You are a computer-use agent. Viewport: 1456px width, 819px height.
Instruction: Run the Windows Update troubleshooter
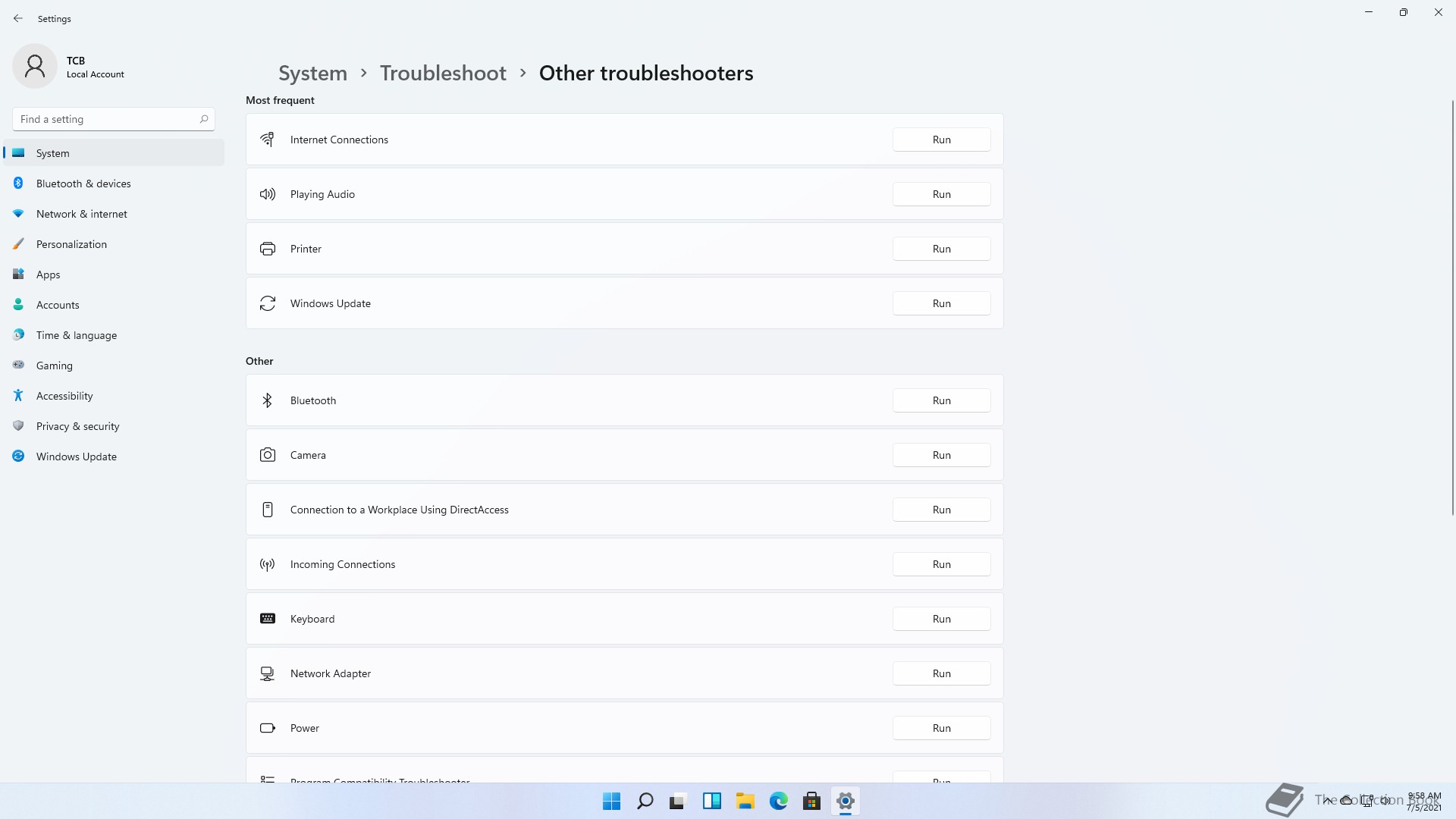coord(941,303)
